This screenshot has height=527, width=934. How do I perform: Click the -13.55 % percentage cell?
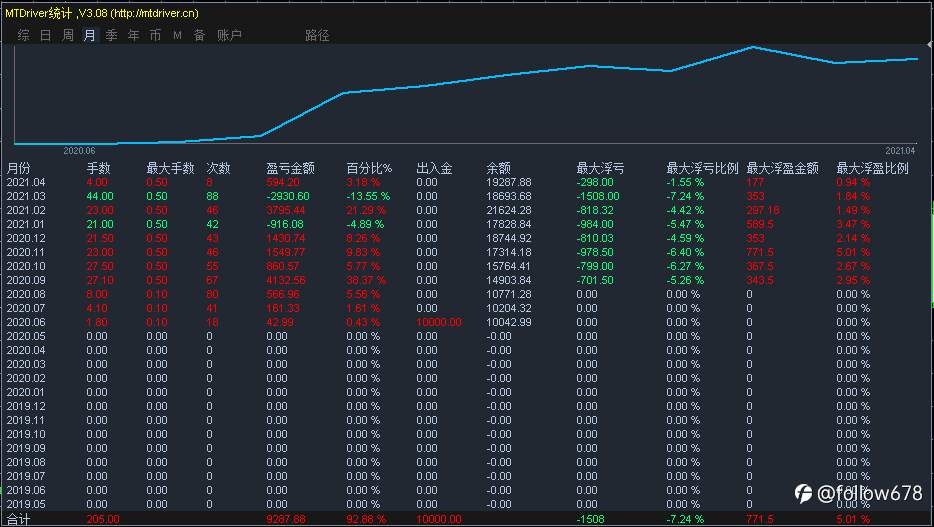(368, 196)
